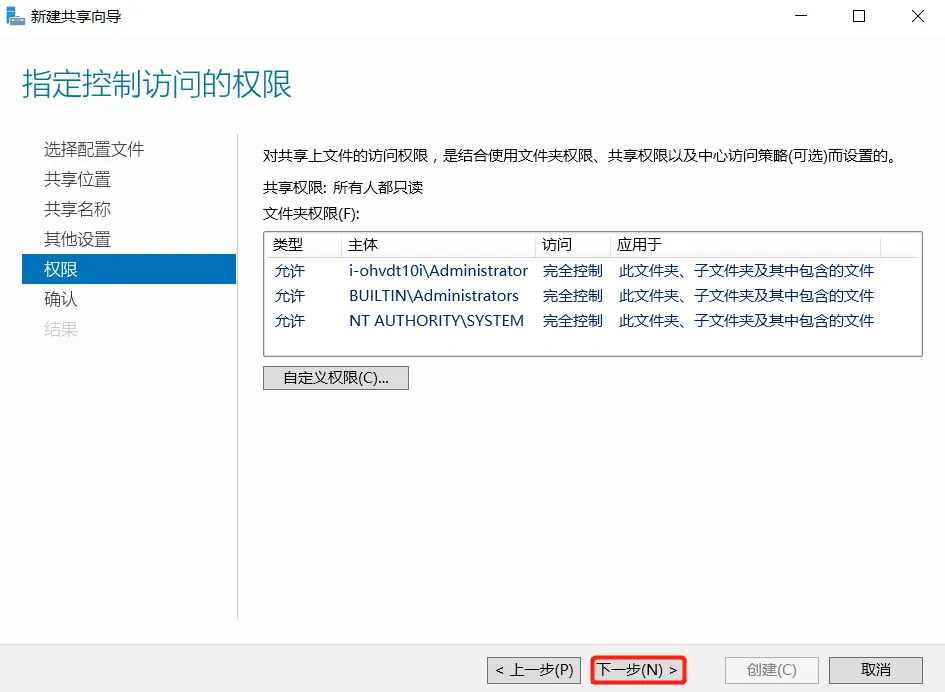945x692 pixels.
Task: Jump to 确认 step
Action: tap(61, 299)
